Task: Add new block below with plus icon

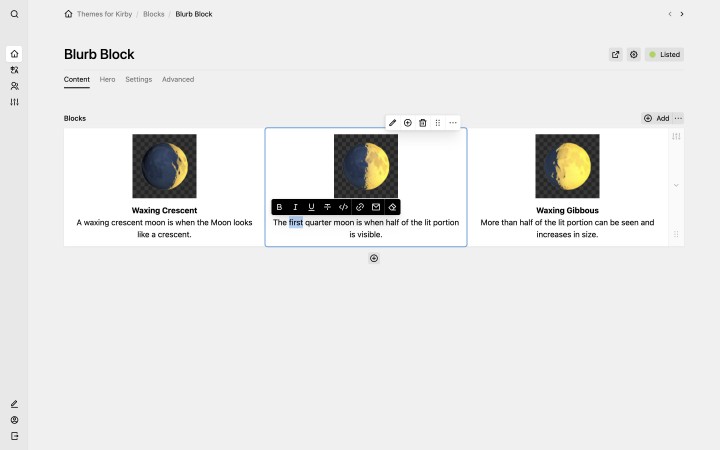Action: click(374, 259)
